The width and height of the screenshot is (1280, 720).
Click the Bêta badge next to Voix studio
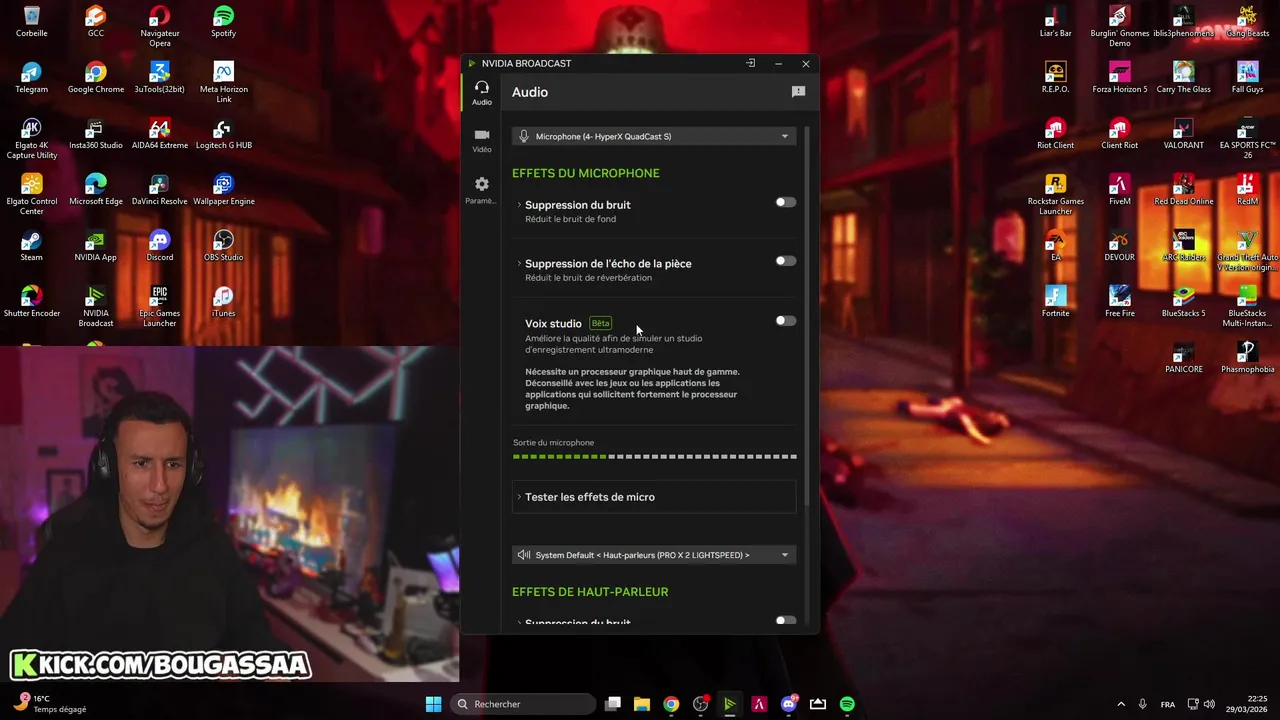600,323
